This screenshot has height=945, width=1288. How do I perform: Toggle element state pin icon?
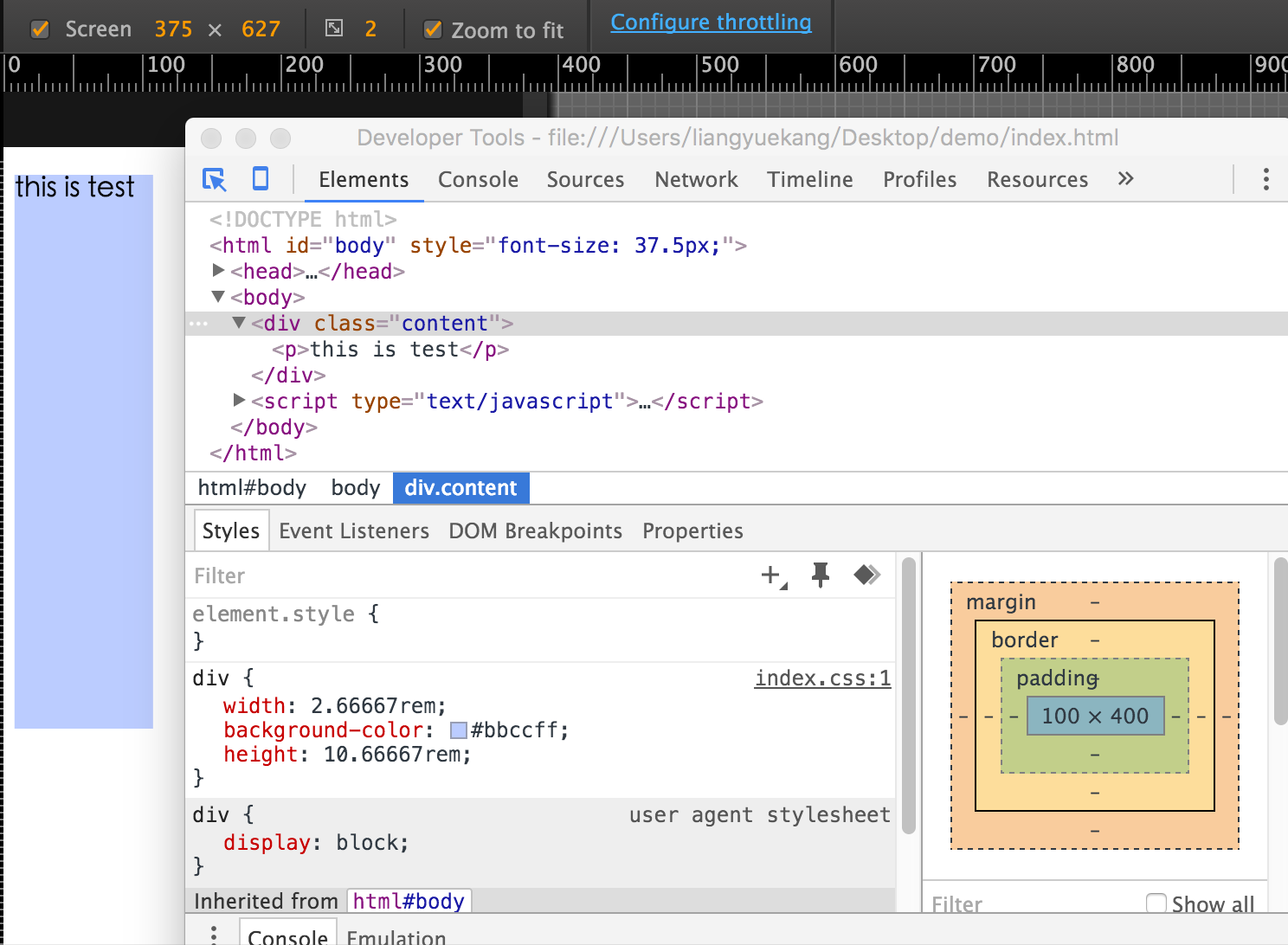pyautogui.click(x=821, y=575)
